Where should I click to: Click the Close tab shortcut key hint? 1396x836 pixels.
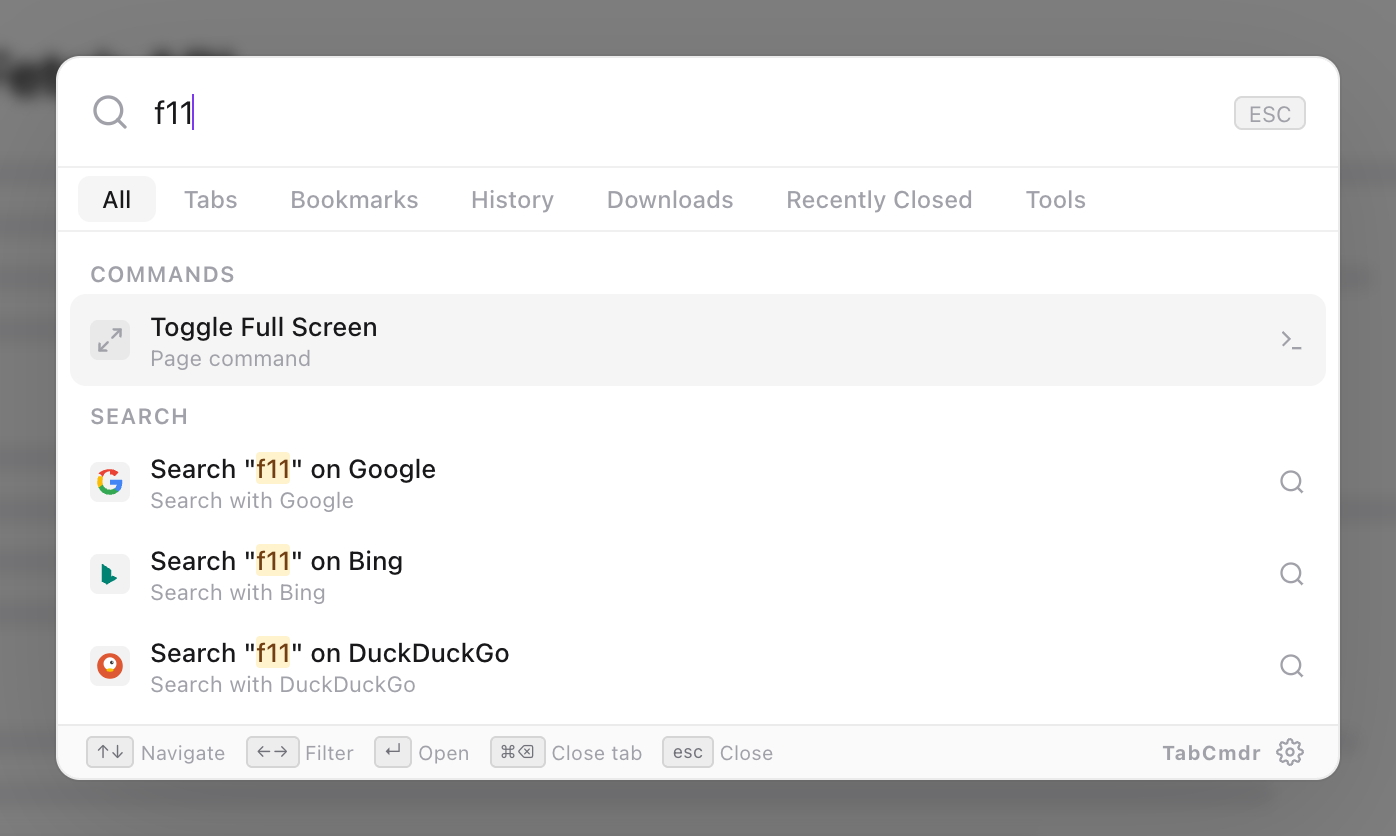point(517,752)
